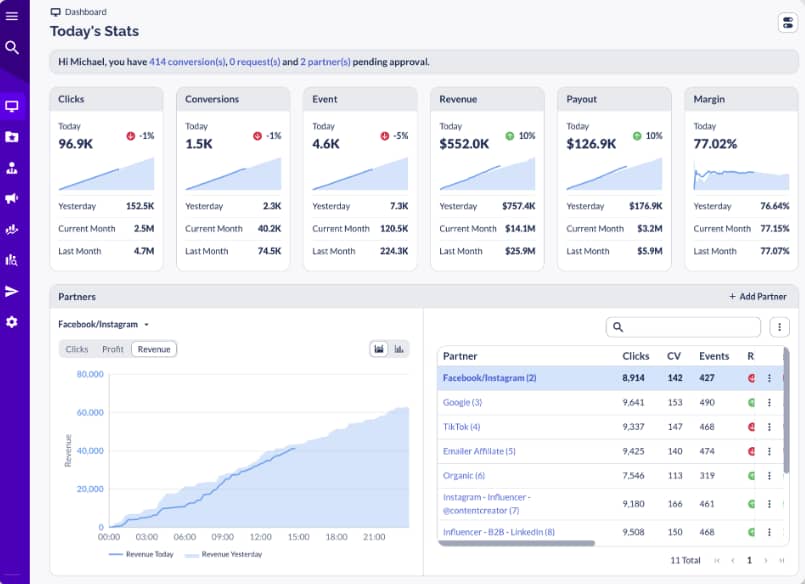This screenshot has height=584, width=805.
Task: Toggle the area chart display mode
Action: tap(378, 349)
